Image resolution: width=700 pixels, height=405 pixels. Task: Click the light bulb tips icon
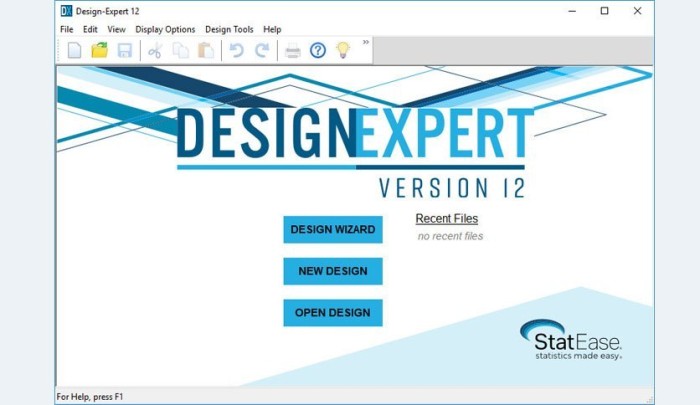[x=343, y=50]
